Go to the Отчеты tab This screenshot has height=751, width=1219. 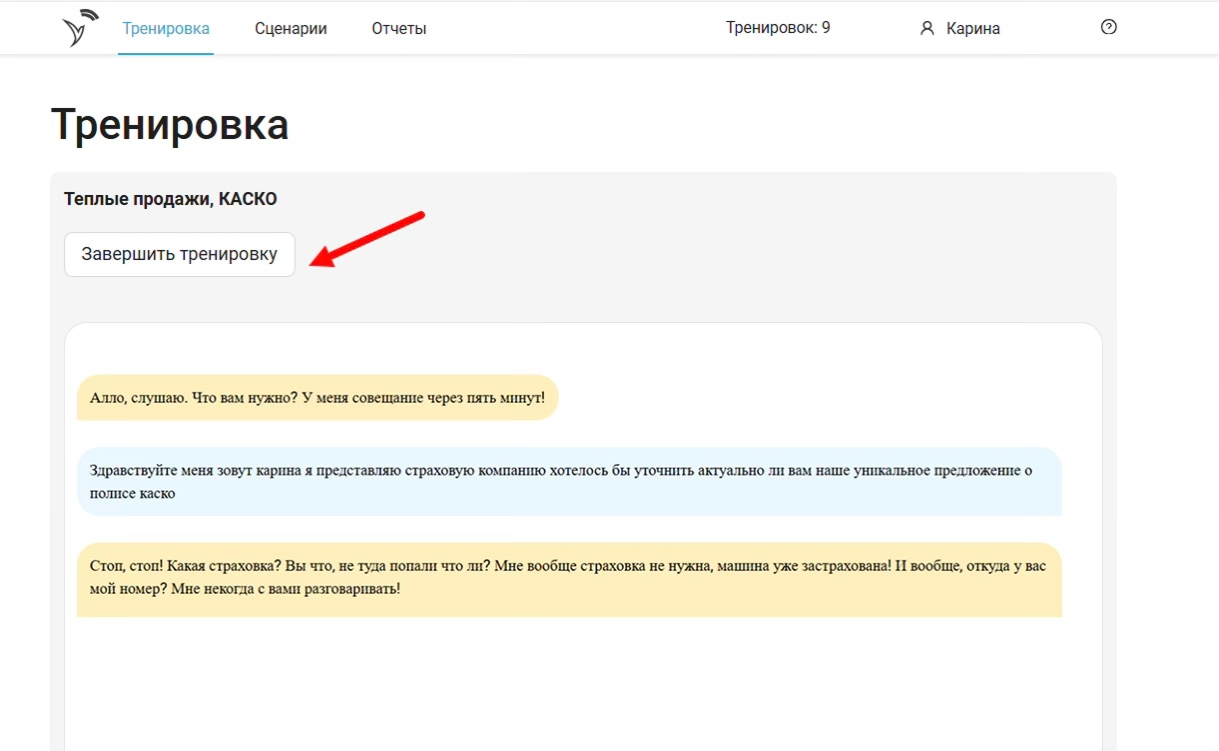click(399, 29)
